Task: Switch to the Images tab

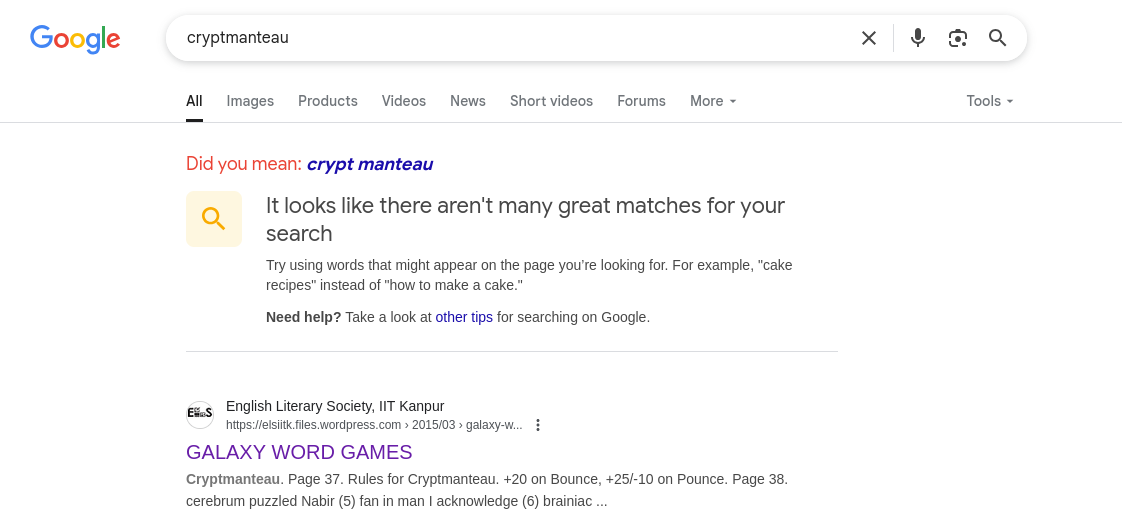Action: point(250,101)
